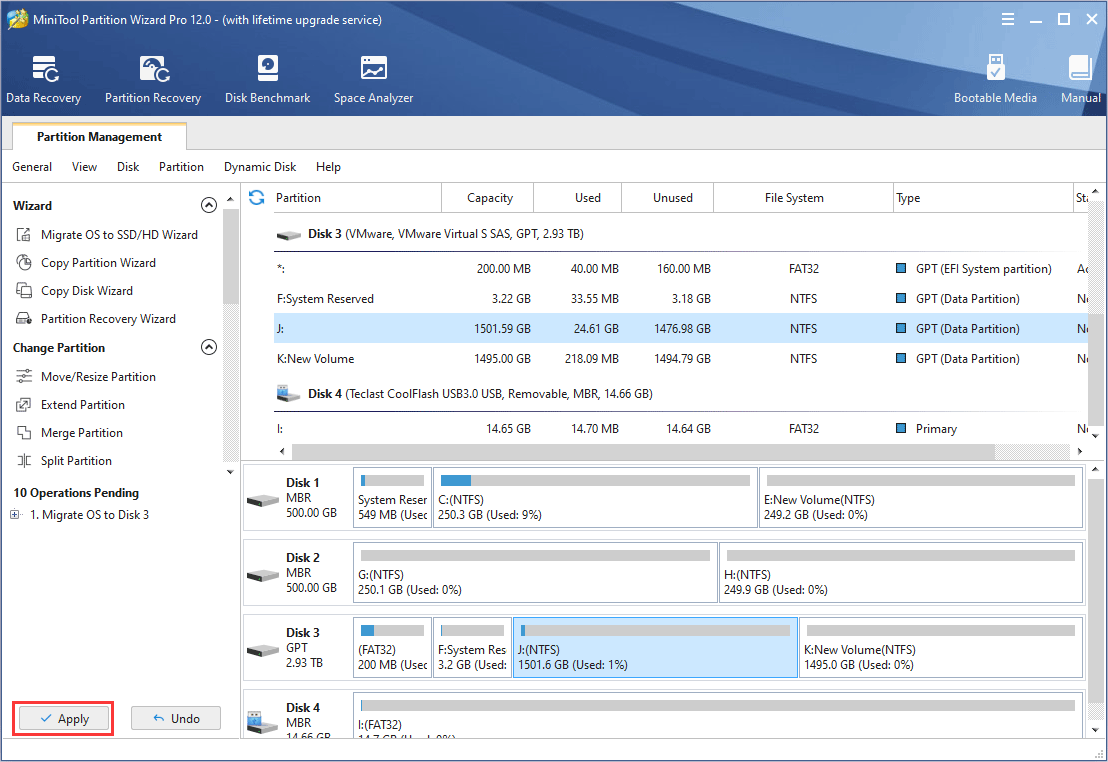Open the Bootable Media builder
The width and height of the screenshot is (1108, 762).
tap(995, 79)
